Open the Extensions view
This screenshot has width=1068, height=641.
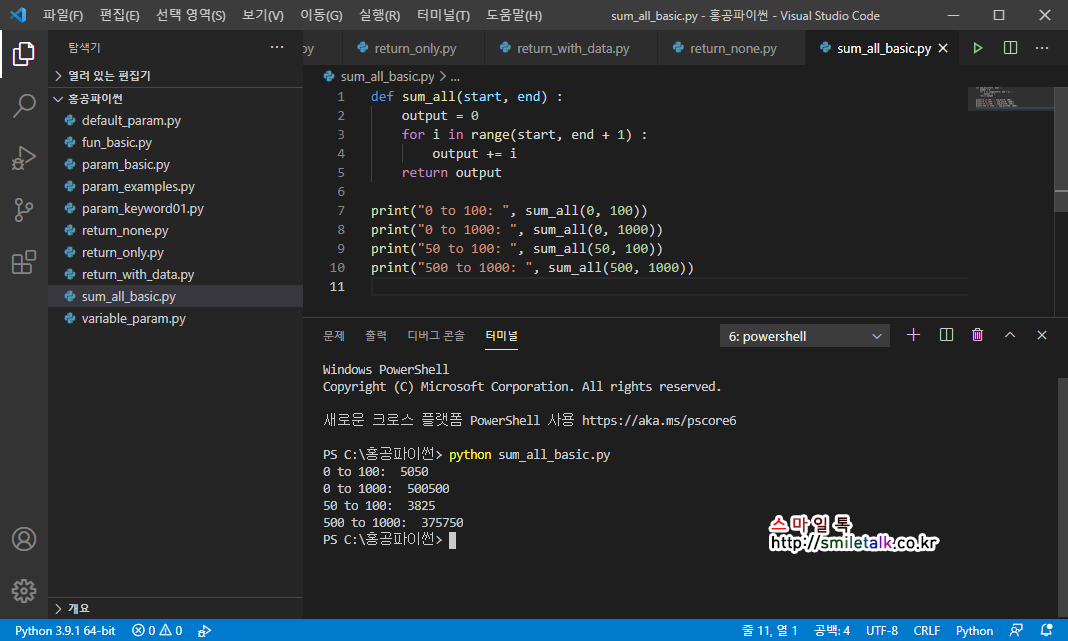pos(24,262)
